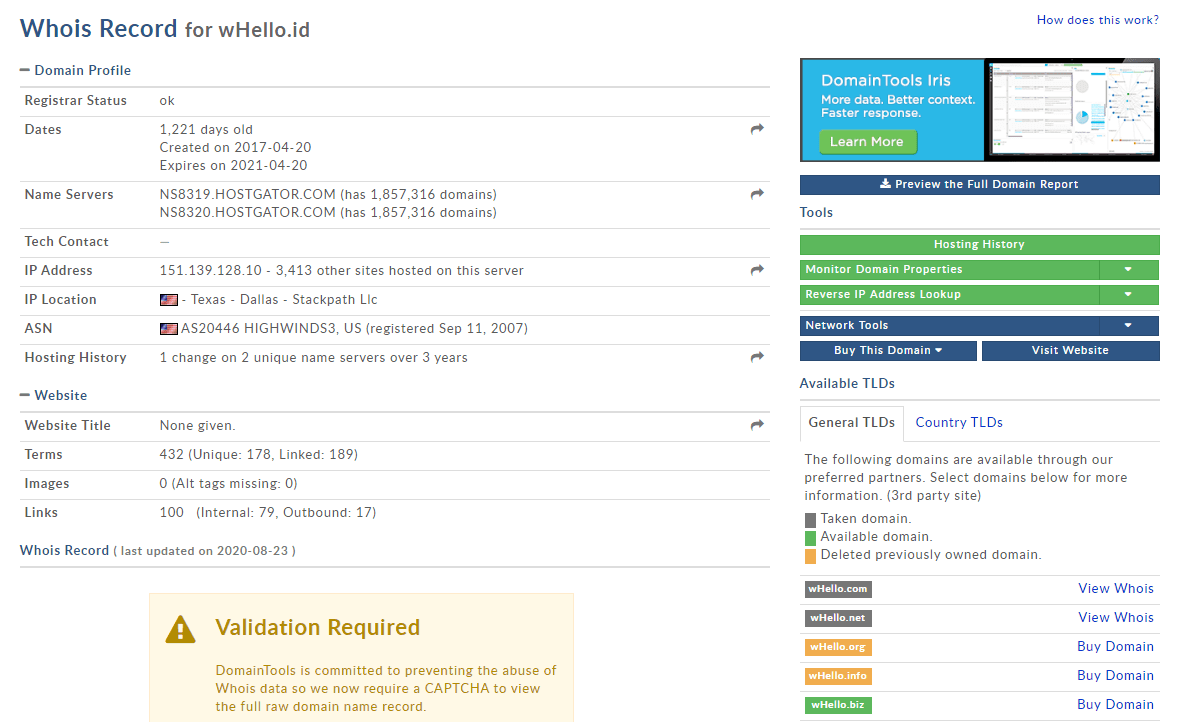Open the Network Tools dropdown arrow
This screenshot has width=1191, height=722.
tap(1128, 326)
